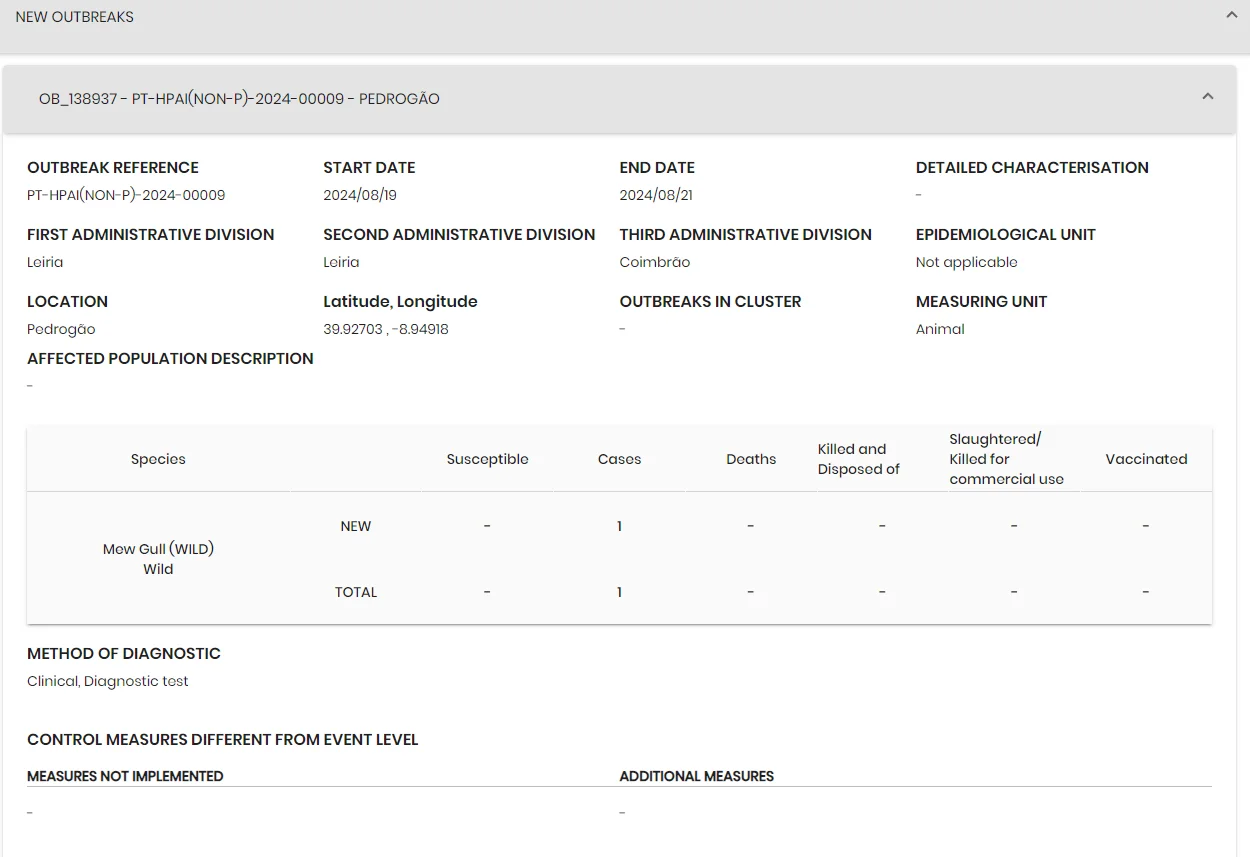This screenshot has height=857, width=1250.
Task: Click the Leiria first administrative division value
Action: pos(45,262)
